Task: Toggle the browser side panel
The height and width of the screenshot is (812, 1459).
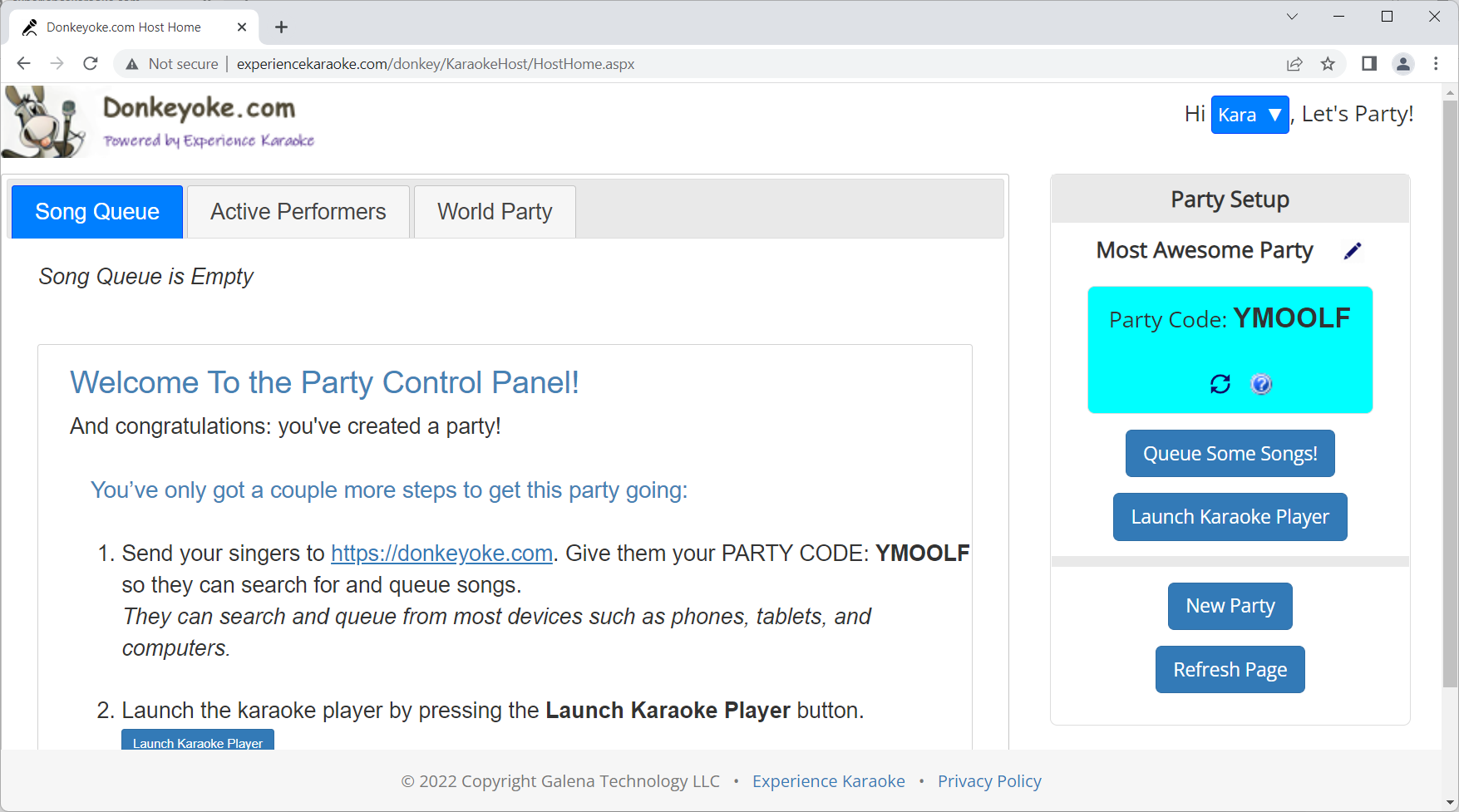Action: [x=1369, y=64]
